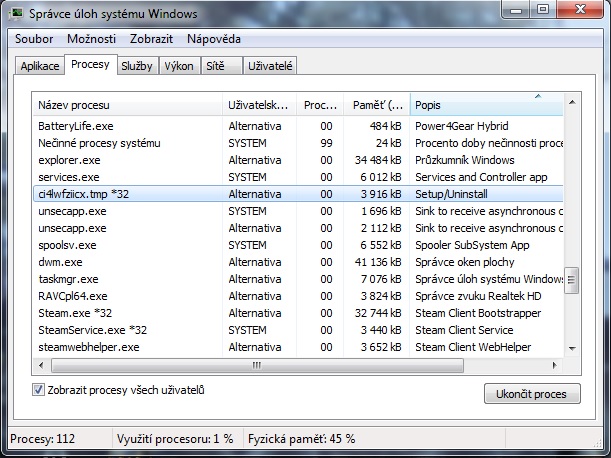Click the vertical scrollbar down arrow

coord(572,348)
